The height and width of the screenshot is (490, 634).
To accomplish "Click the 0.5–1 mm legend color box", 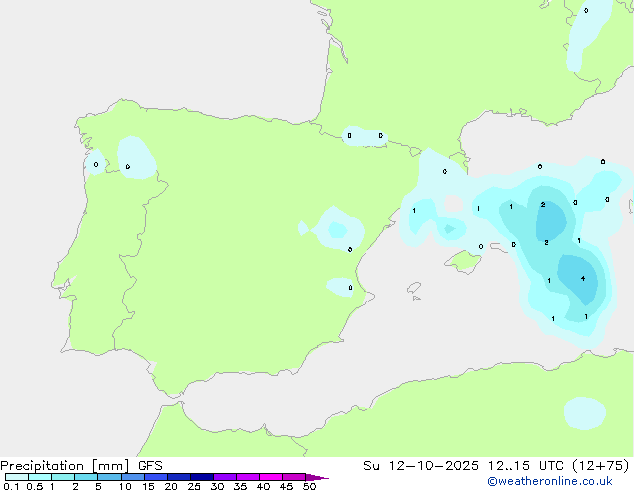I will (40, 477).
